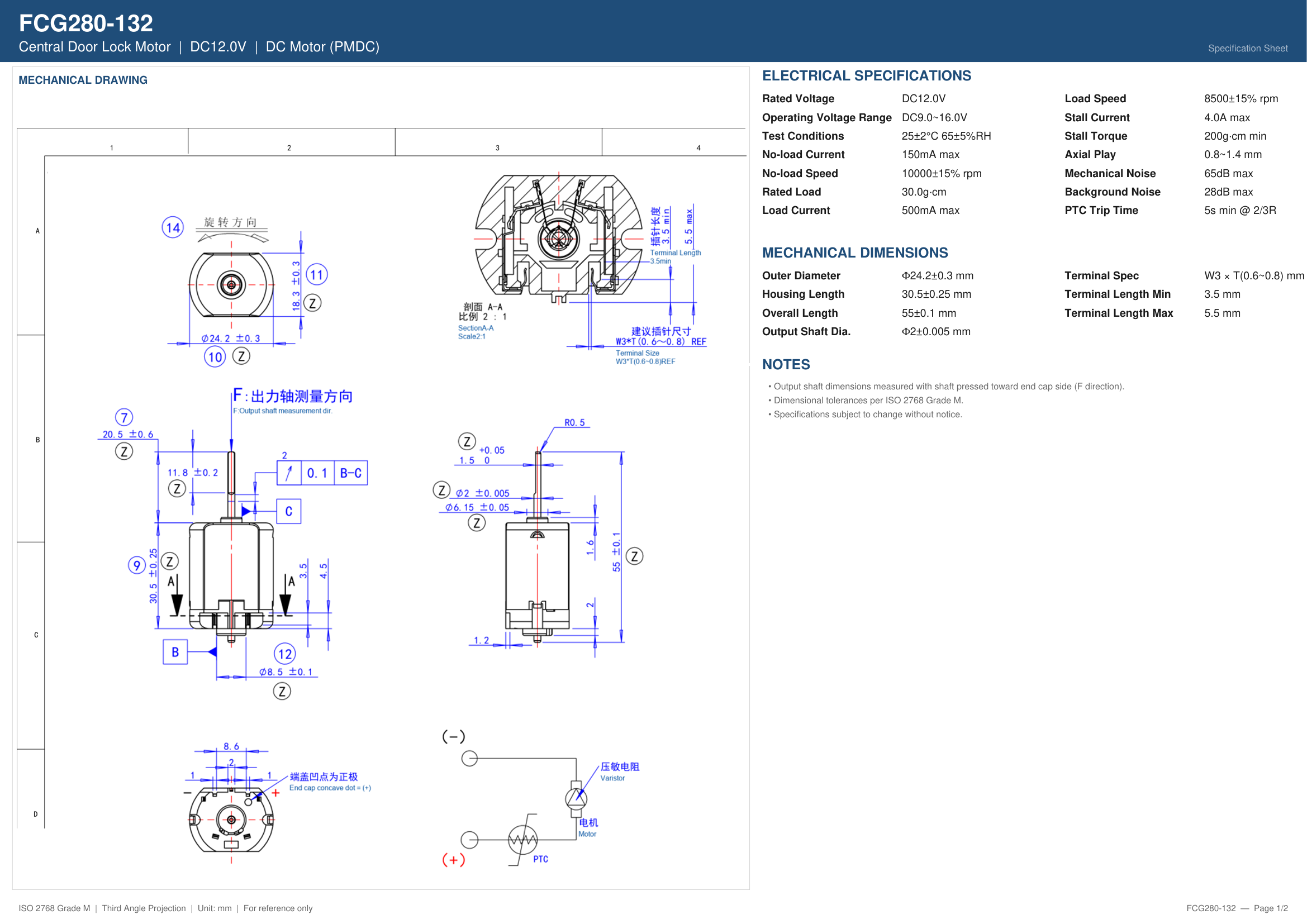Click the 'Terminal Length Max' label
This screenshot has width=1307, height=924.
coord(1119,313)
